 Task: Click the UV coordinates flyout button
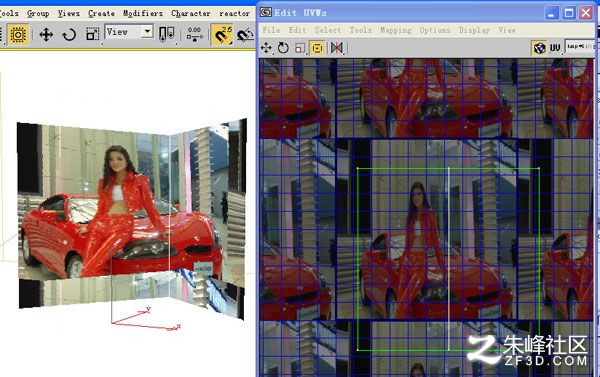tap(555, 48)
